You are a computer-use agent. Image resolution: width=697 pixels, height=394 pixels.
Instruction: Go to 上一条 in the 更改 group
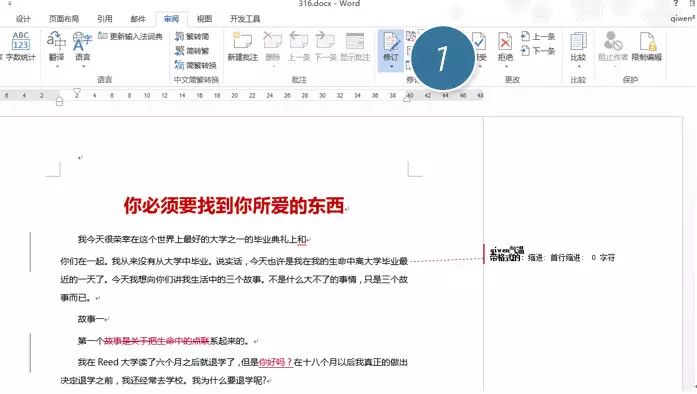click(538, 36)
